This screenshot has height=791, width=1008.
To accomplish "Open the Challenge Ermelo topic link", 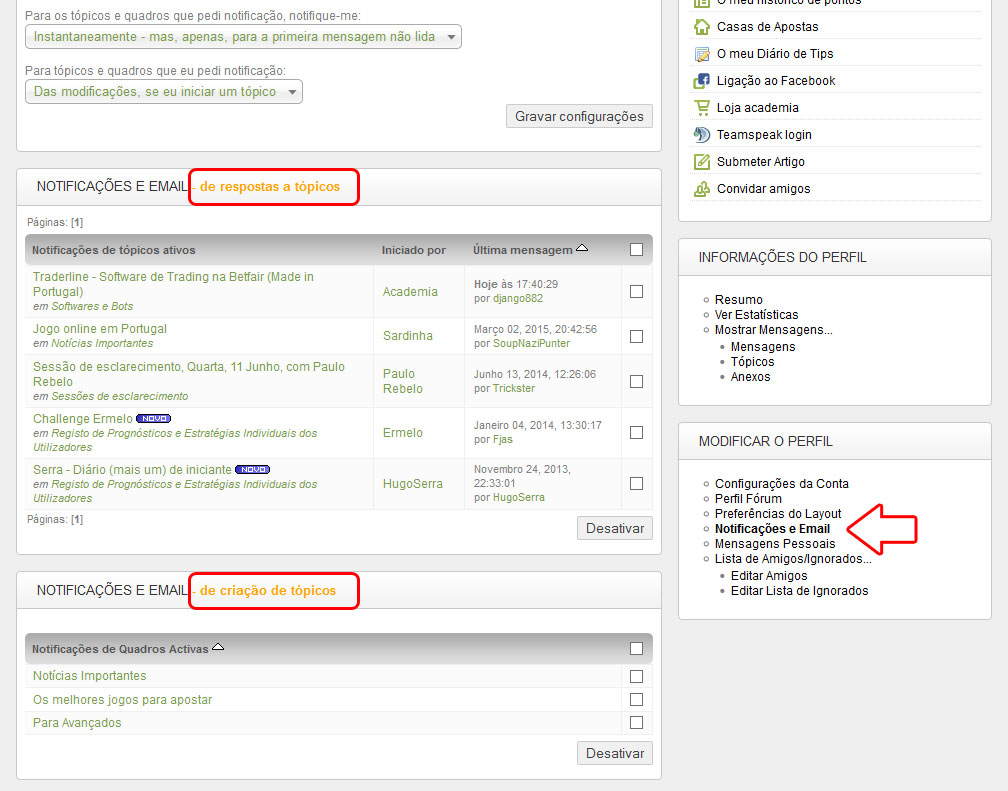I will pos(82,418).
